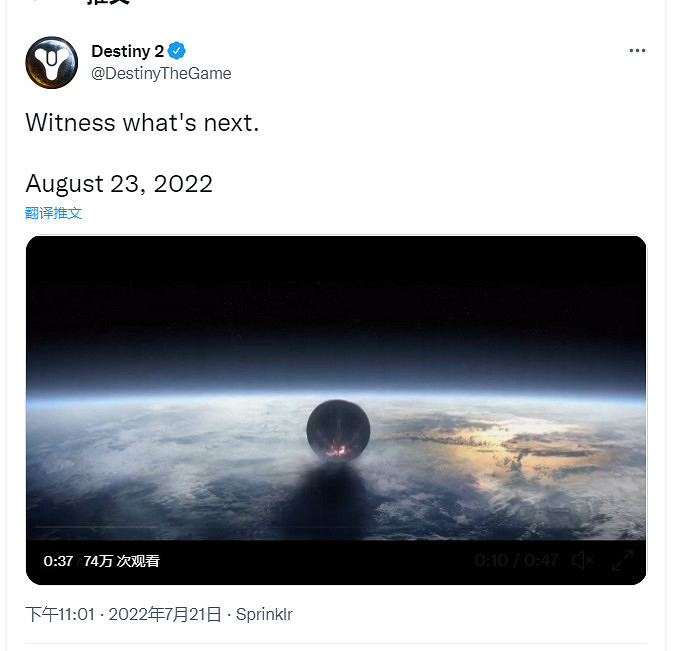
Task: Go to the @DestinyTheGame handle
Action: tap(161, 73)
